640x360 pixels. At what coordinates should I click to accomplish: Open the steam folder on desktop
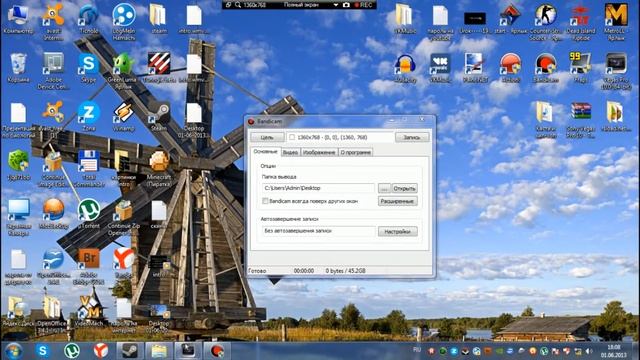pos(158,19)
